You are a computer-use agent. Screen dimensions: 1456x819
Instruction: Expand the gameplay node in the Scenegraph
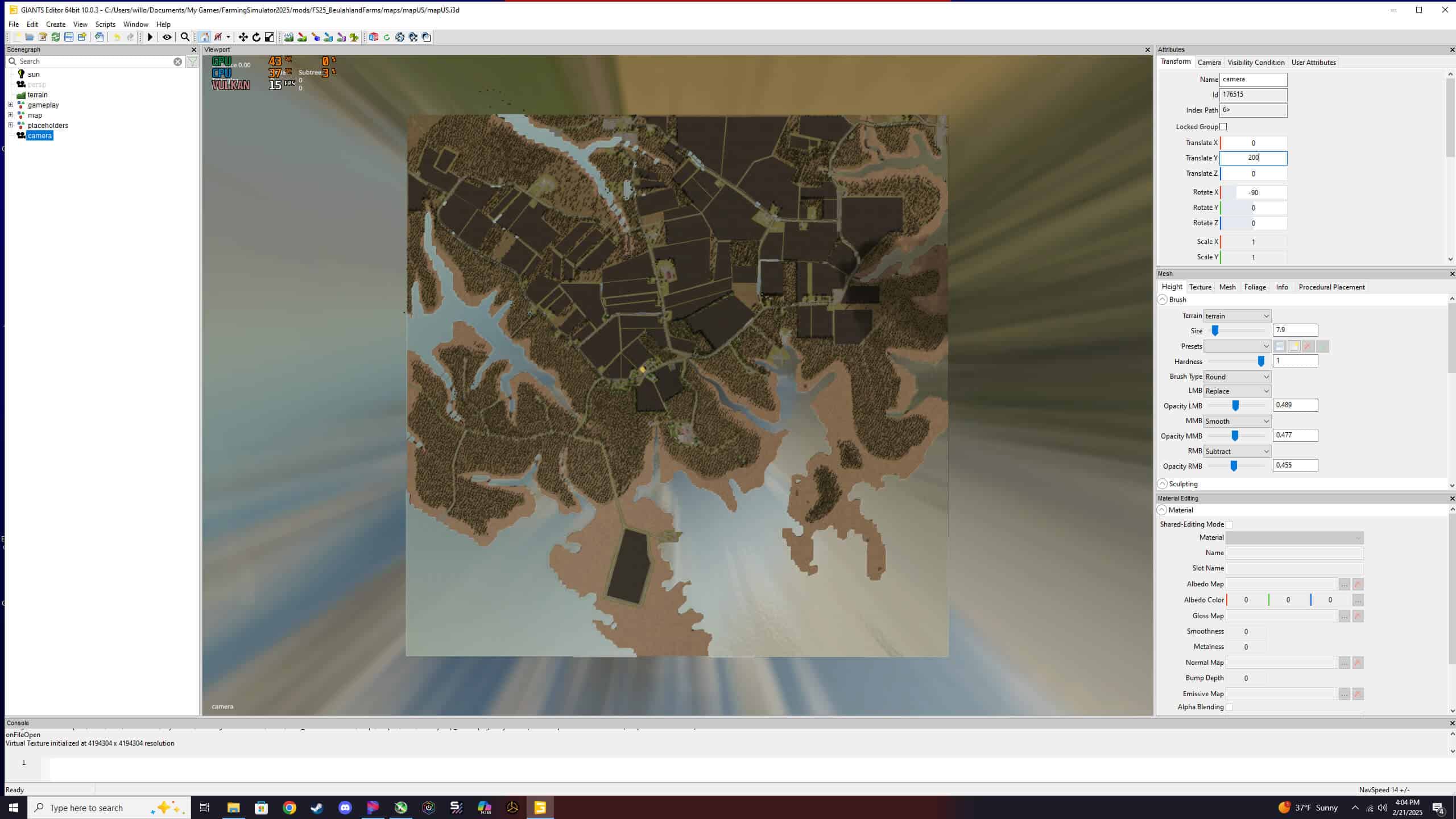tap(10, 105)
